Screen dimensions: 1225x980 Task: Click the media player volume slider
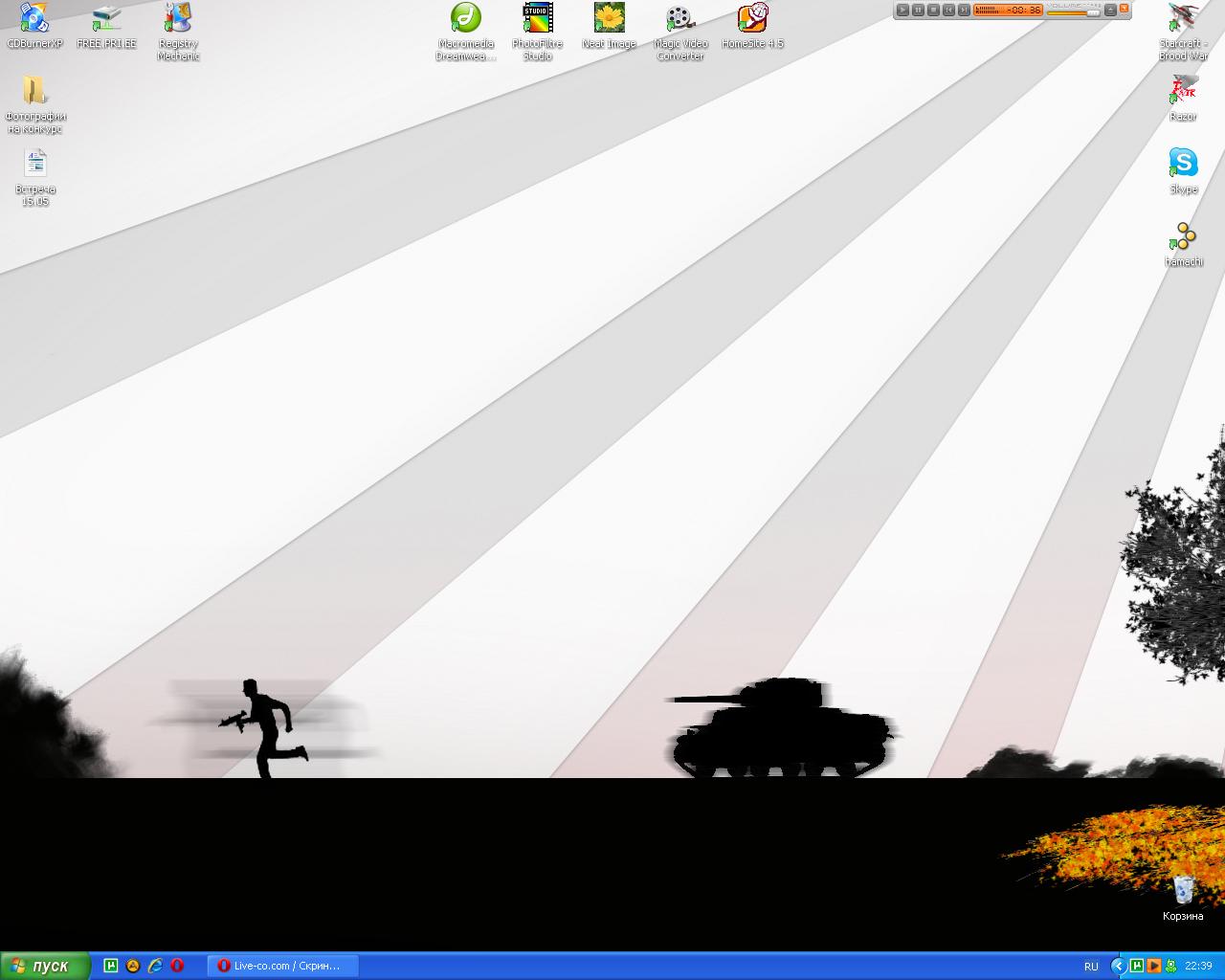point(1073,12)
